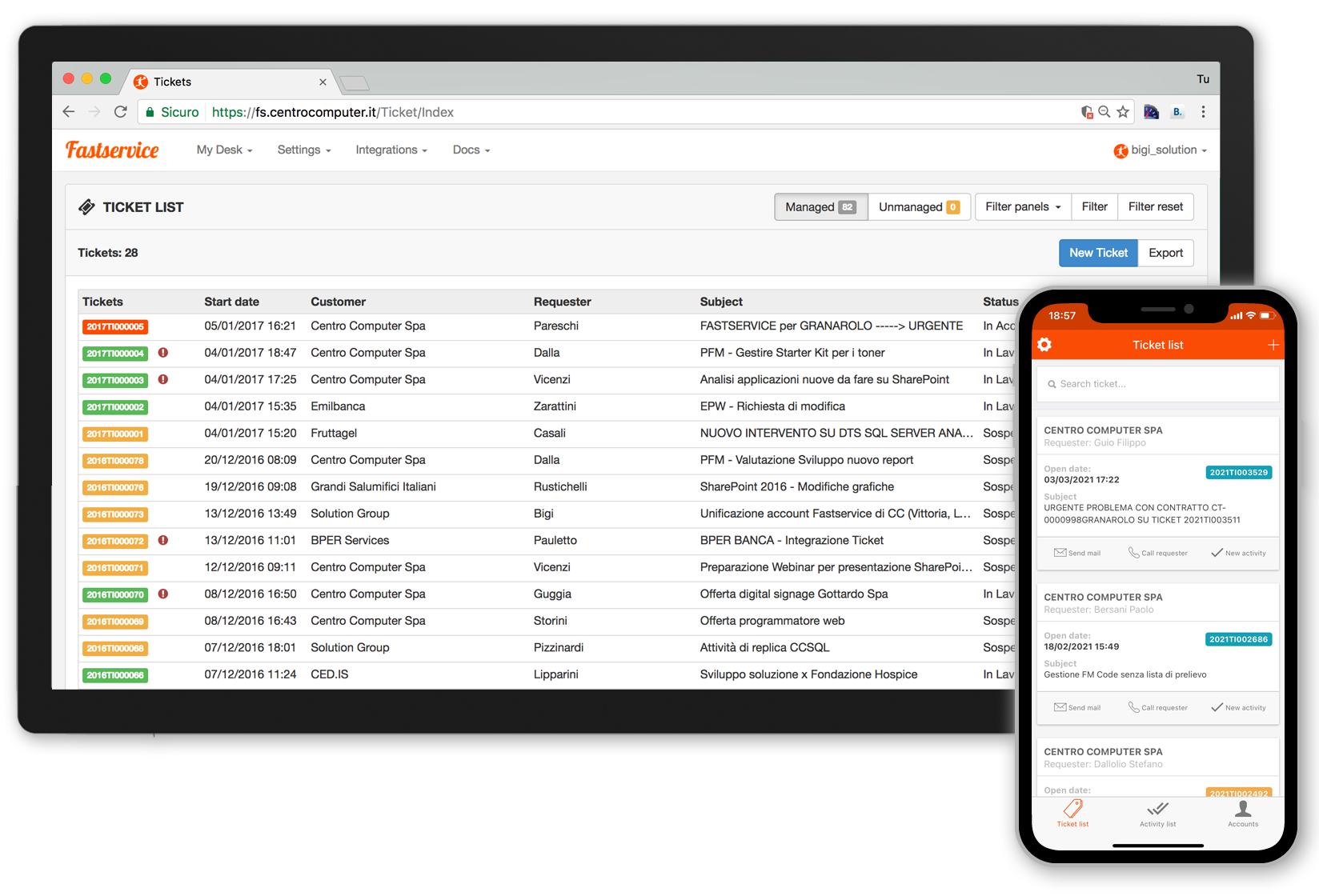Screen dimensions: 1319x896
Task: Open Accounts tab on phone
Action: (x=1243, y=814)
